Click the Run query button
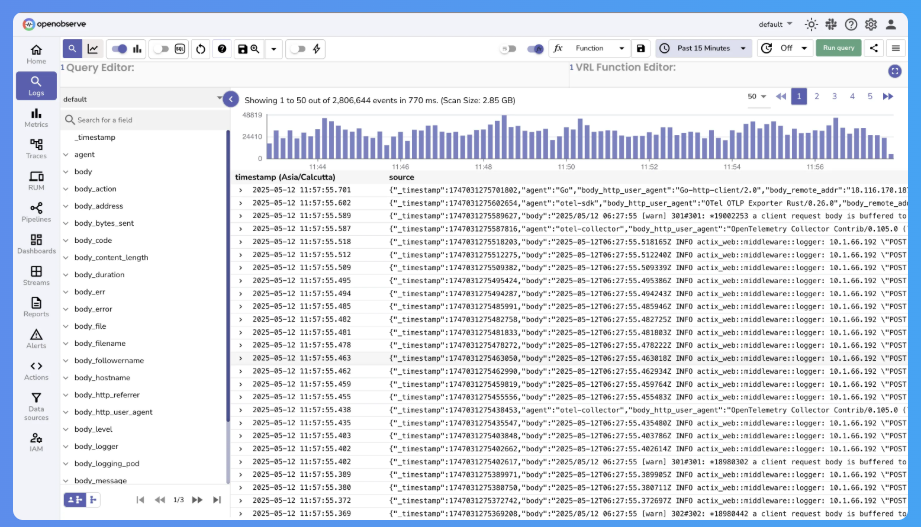 838,48
